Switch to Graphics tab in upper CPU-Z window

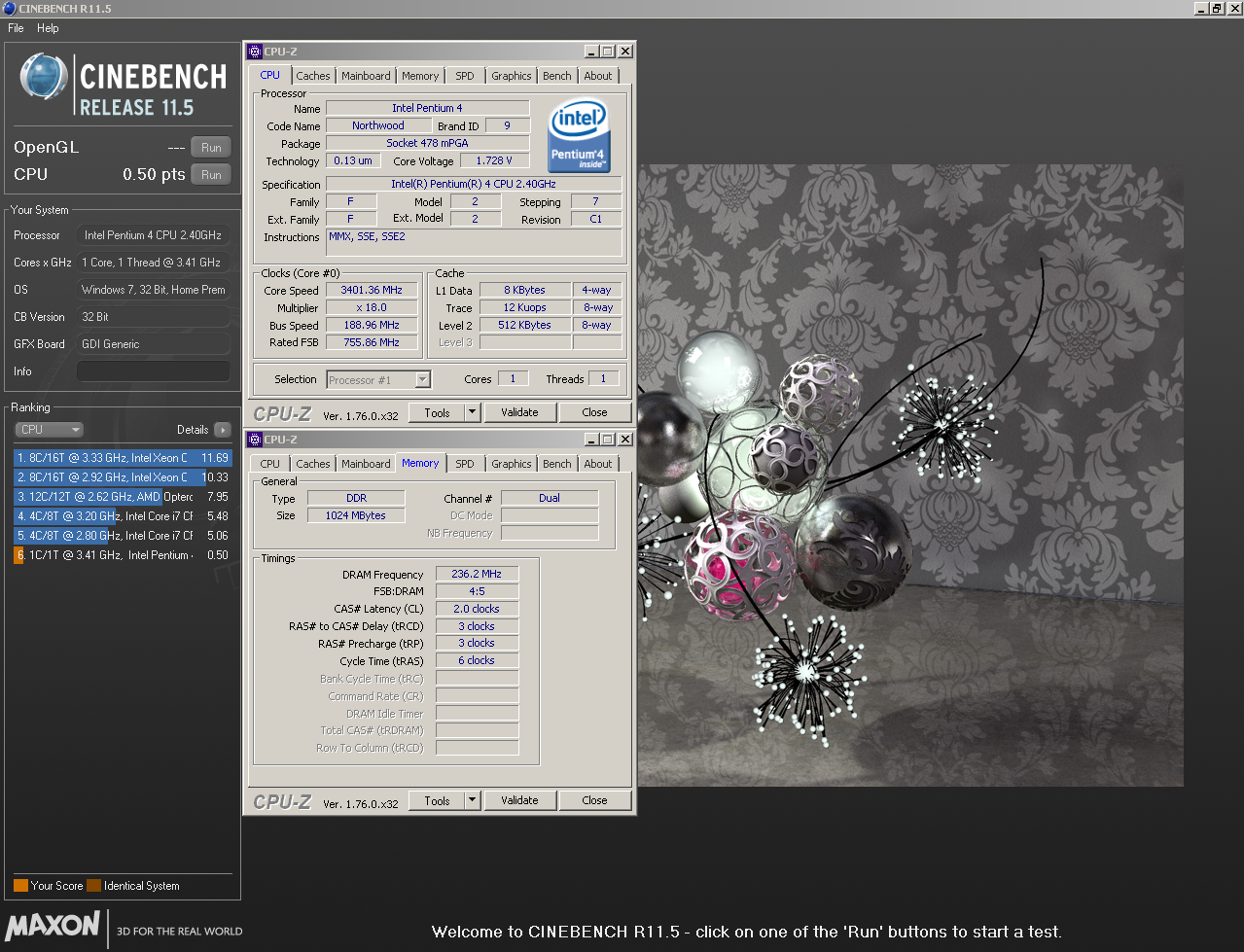[x=512, y=76]
